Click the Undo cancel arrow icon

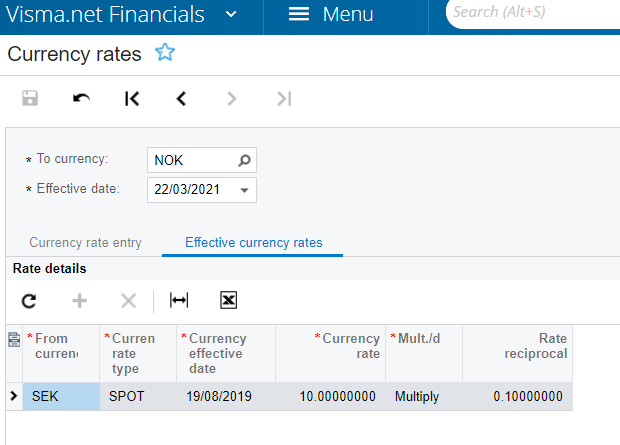81,98
